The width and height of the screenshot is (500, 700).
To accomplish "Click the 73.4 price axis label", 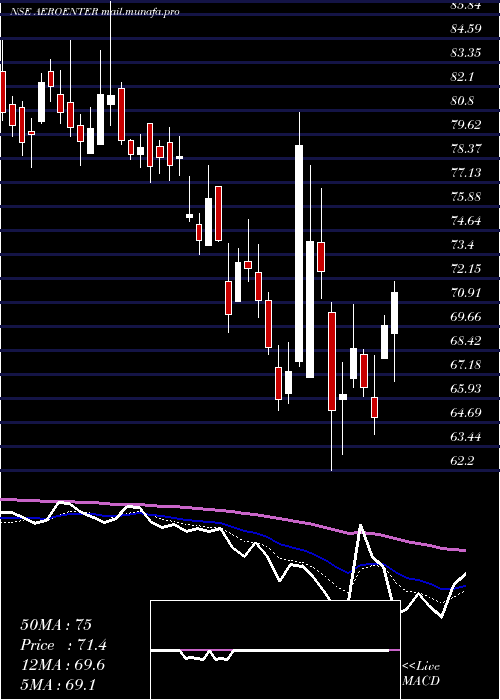I will click(463, 245).
